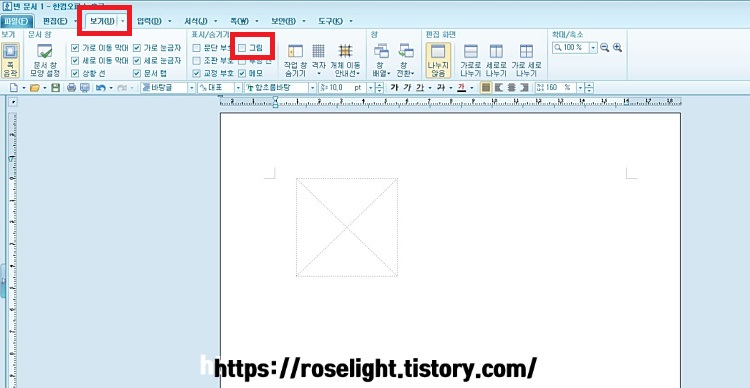Uncheck the 교정 부호 checkbox
The height and width of the screenshot is (388, 750).
196,74
